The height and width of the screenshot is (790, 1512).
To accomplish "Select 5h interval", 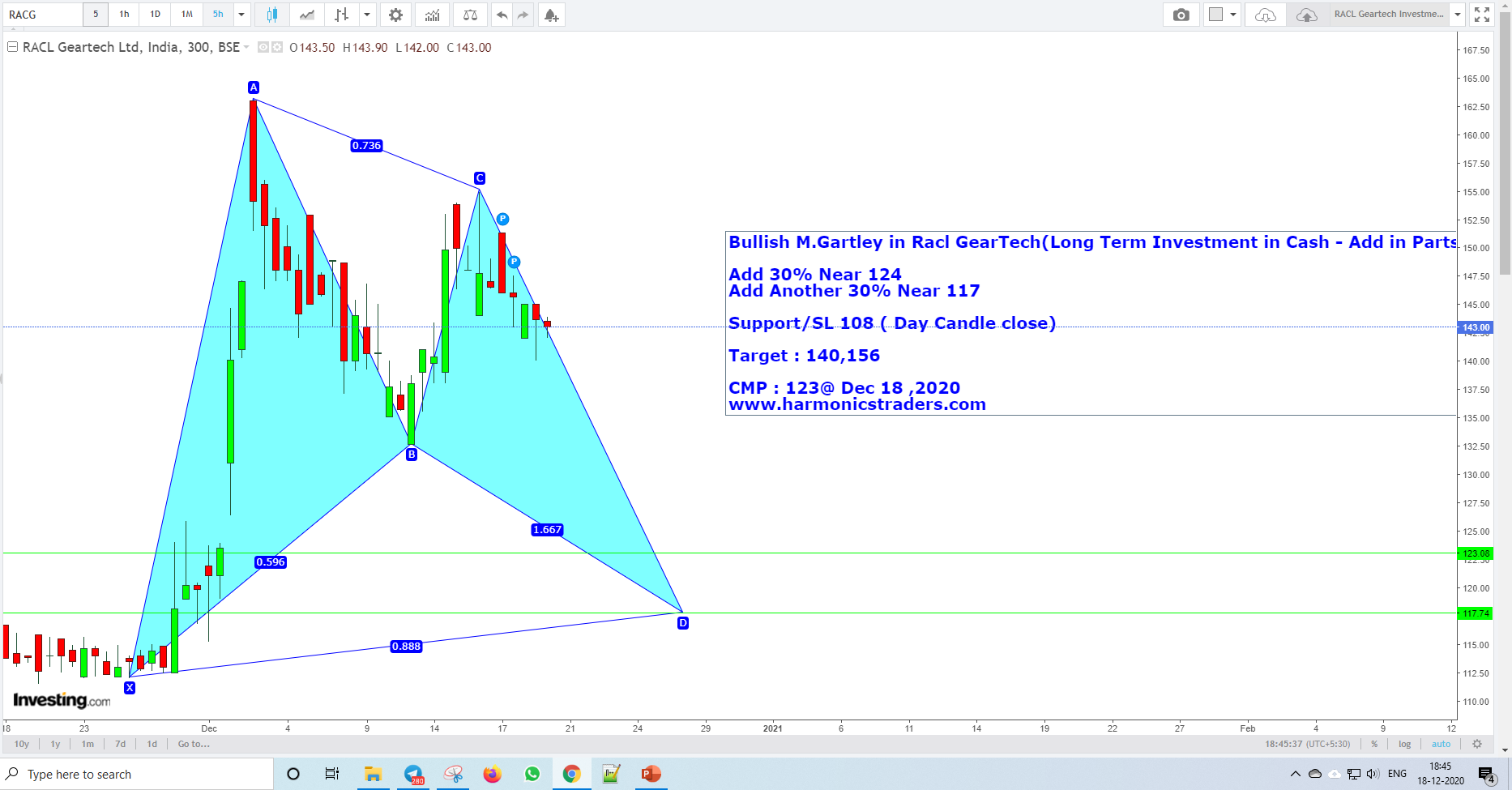I will tap(218, 15).
